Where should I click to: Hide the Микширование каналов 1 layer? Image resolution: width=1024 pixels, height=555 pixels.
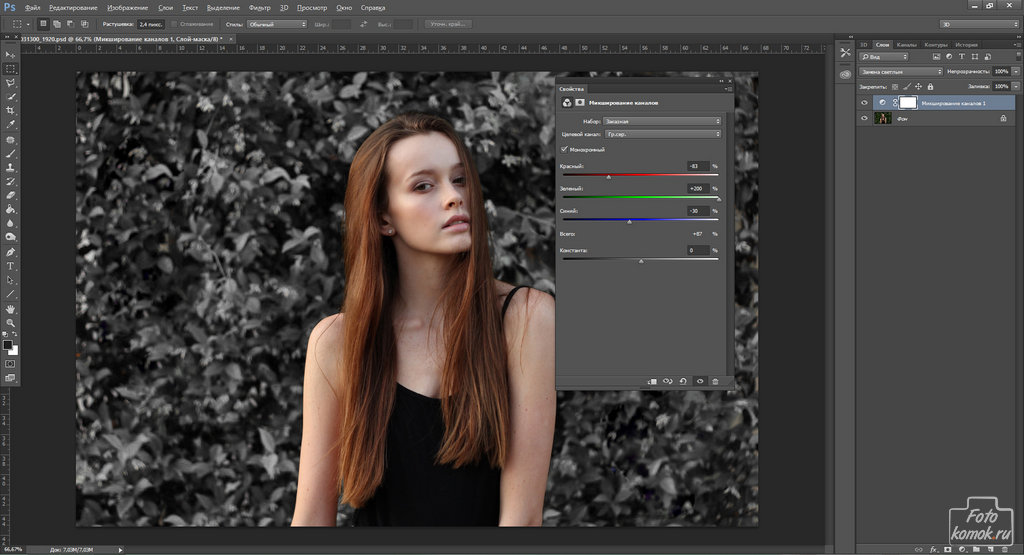click(864, 103)
